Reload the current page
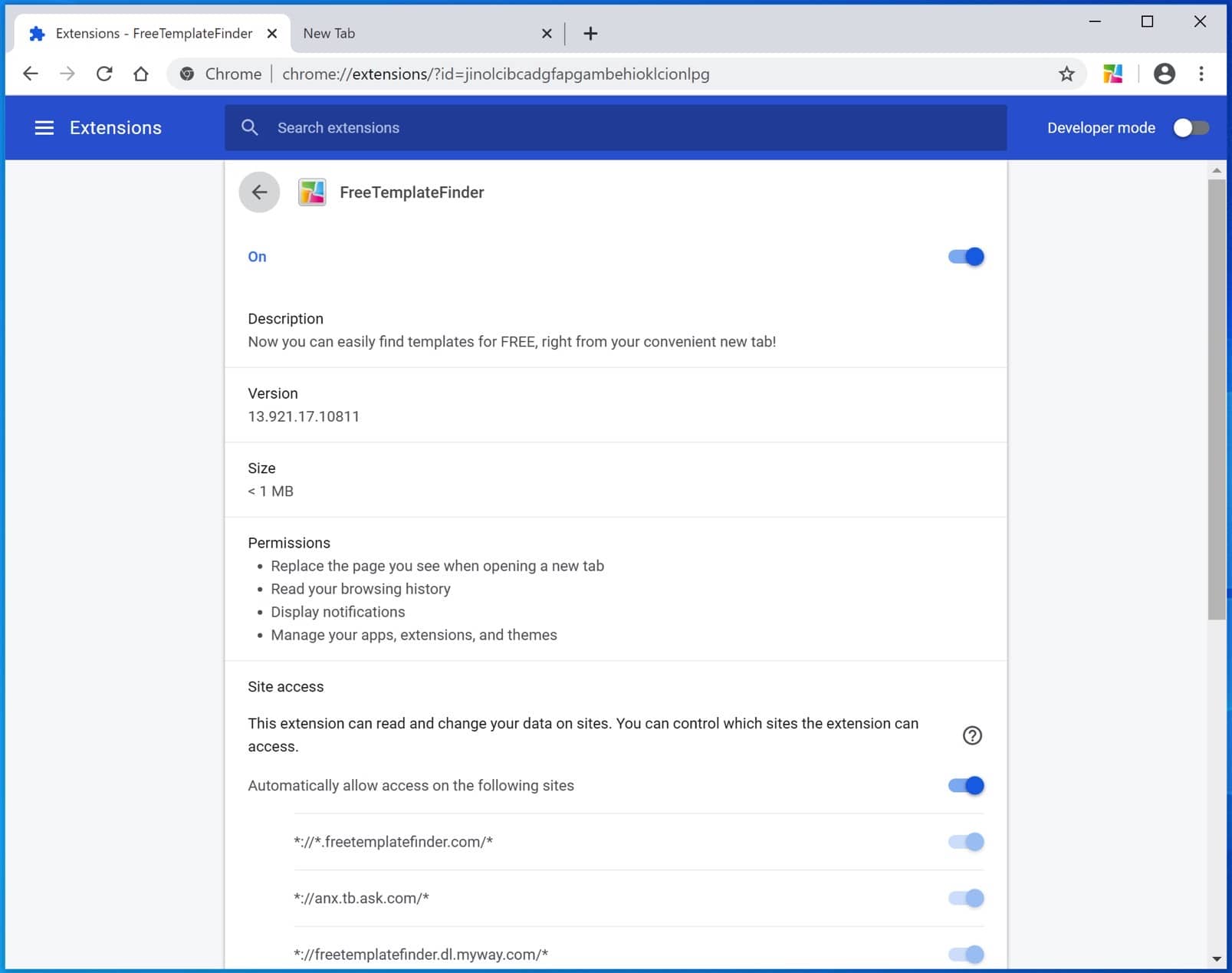Screen dimensions: 1232x973 tap(104, 74)
